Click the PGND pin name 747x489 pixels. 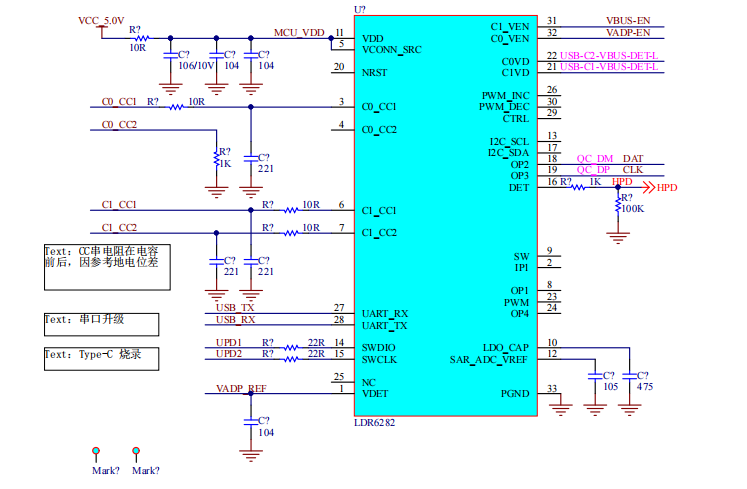[515, 394]
